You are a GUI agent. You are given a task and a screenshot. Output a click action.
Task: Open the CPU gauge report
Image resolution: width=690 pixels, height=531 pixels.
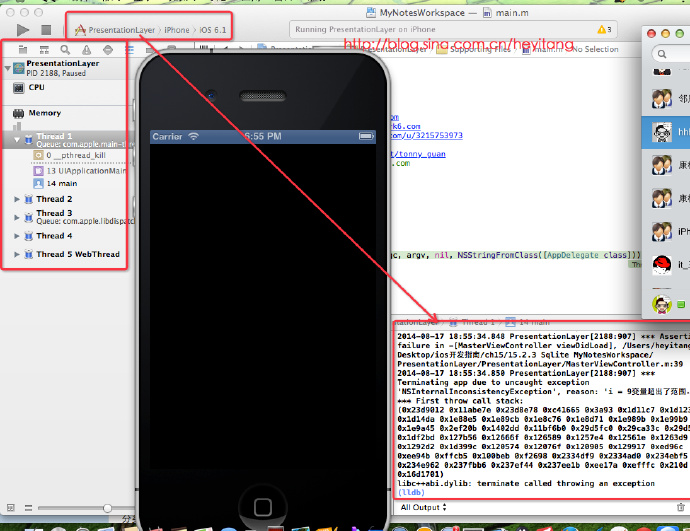[65, 88]
